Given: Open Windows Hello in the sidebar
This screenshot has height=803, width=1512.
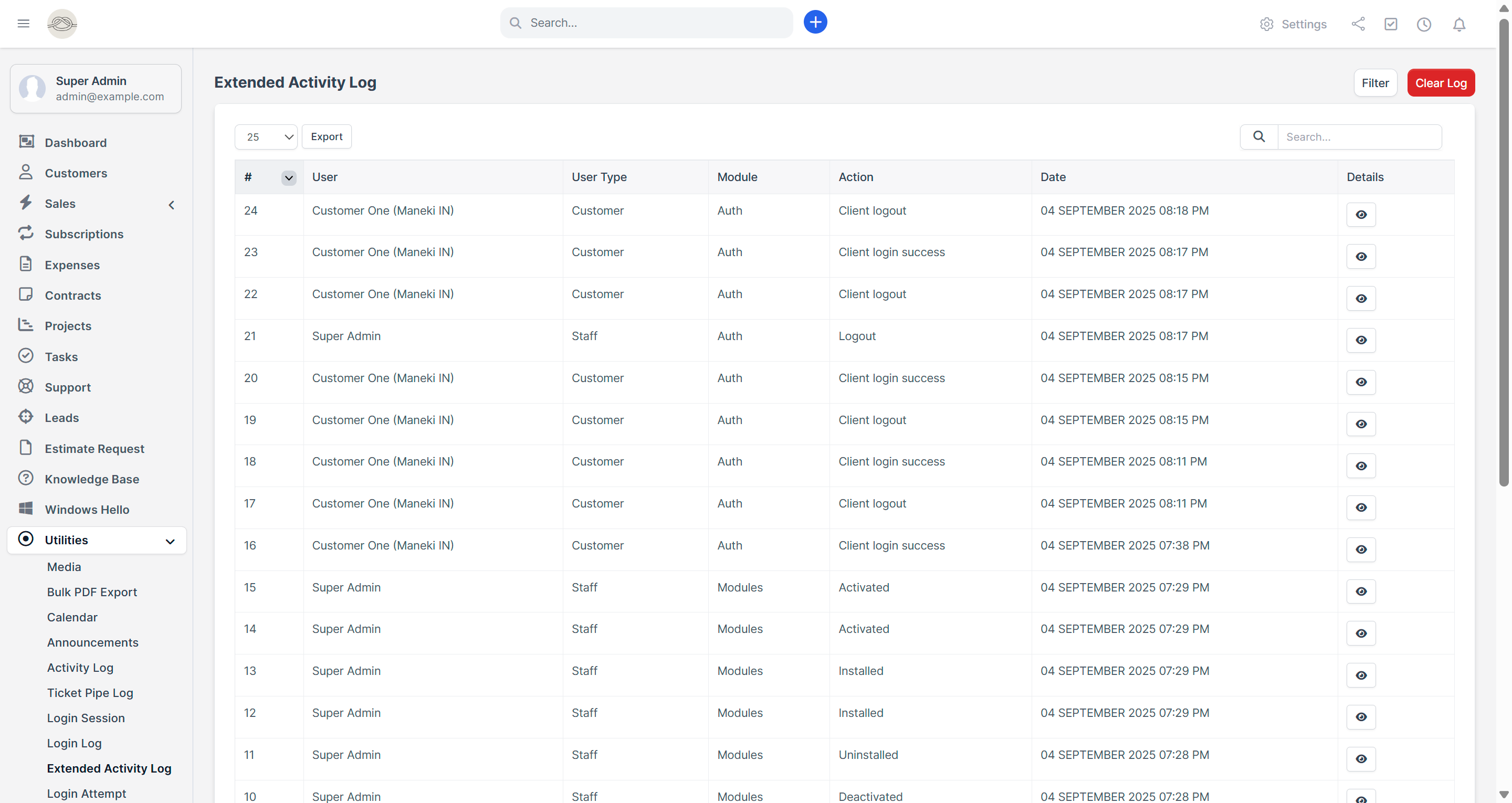Looking at the screenshot, I should tap(97, 510).
